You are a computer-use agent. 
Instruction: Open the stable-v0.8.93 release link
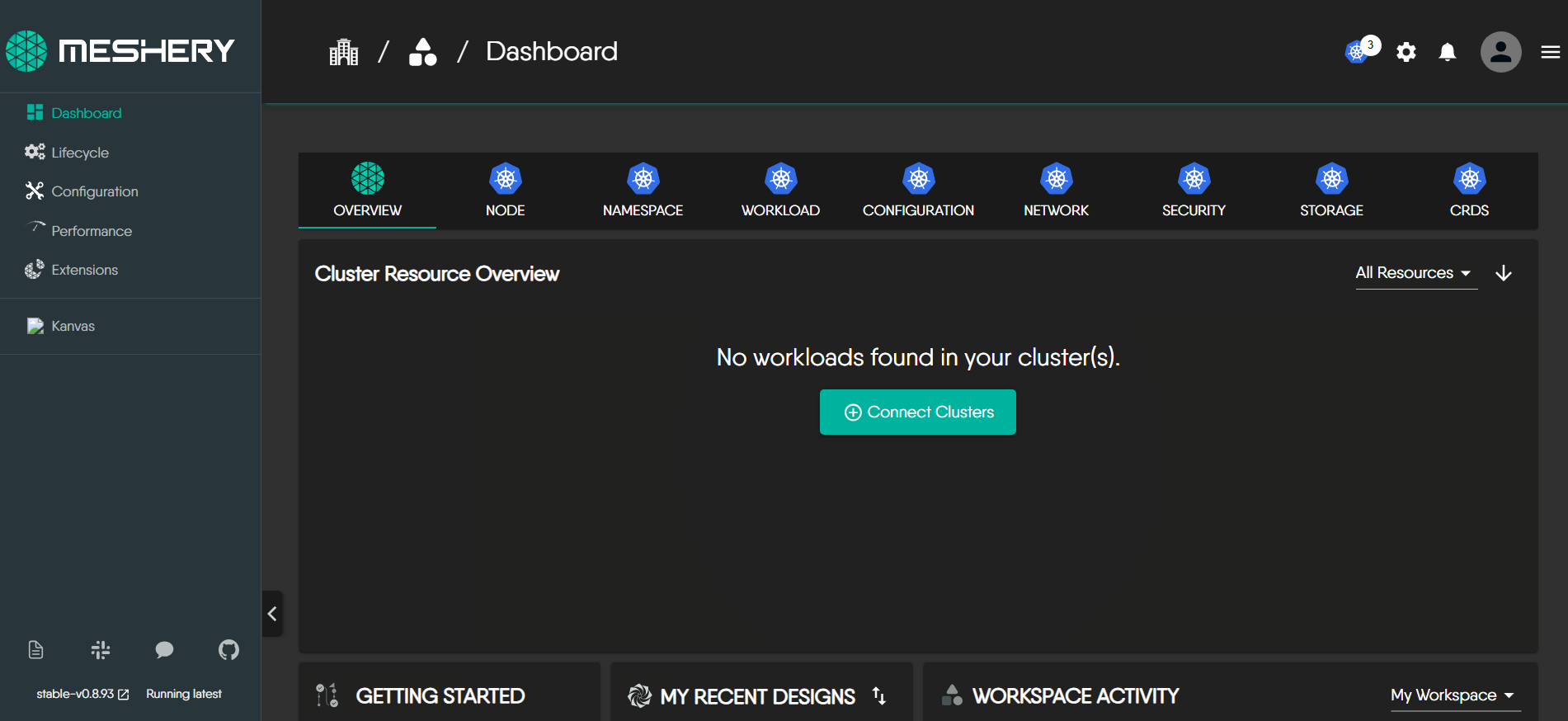[82, 694]
